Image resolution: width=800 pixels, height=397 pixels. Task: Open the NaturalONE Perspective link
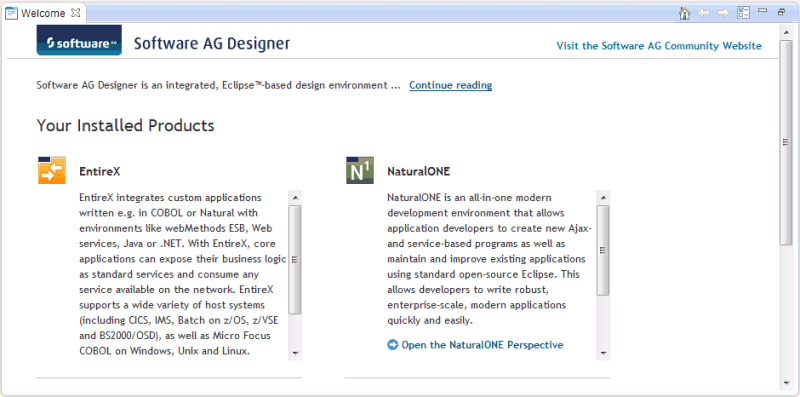tap(482, 345)
